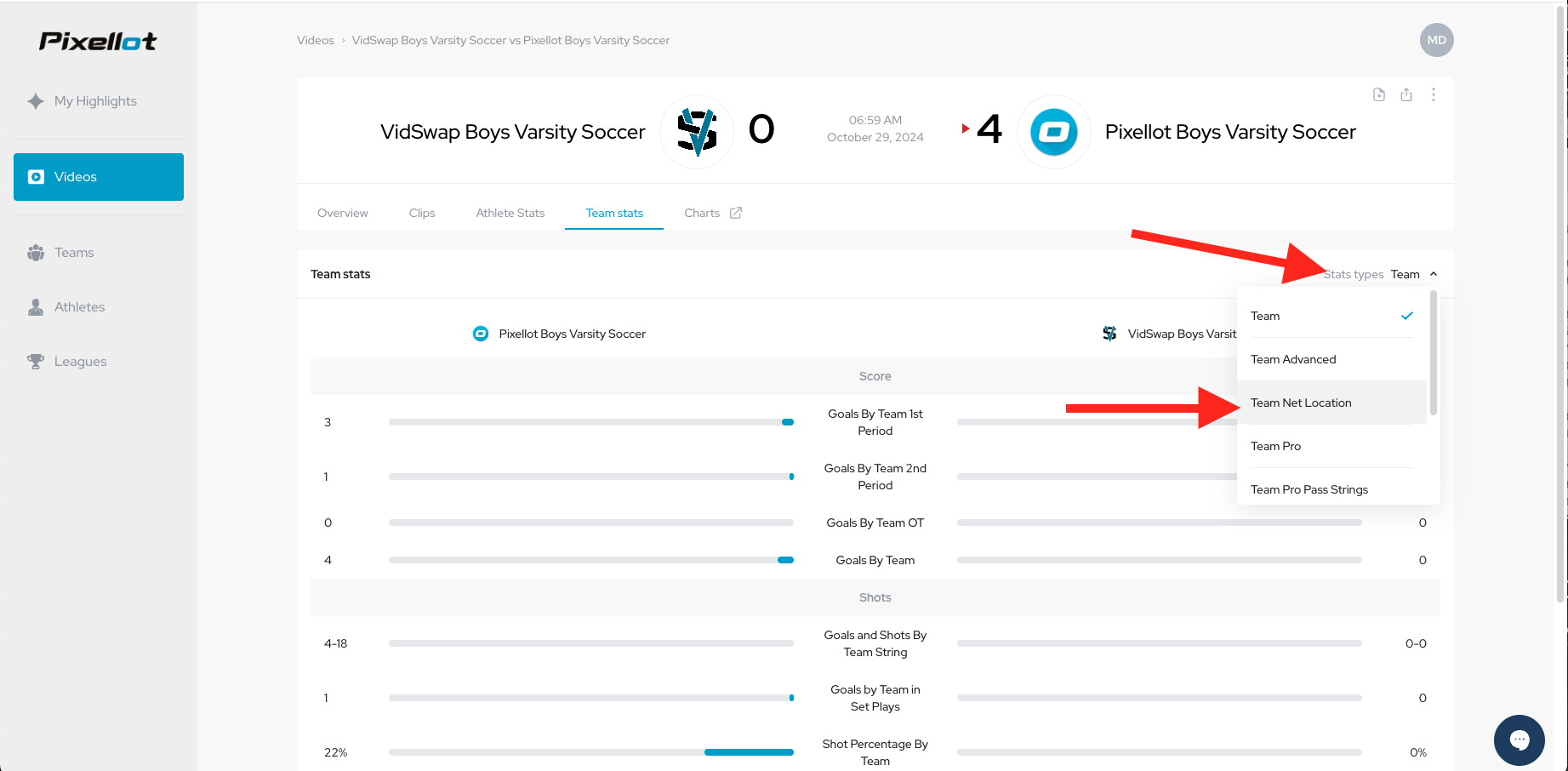Open the MD user avatar menu
This screenshot has width=1568, height=771.
point(1436,40)
